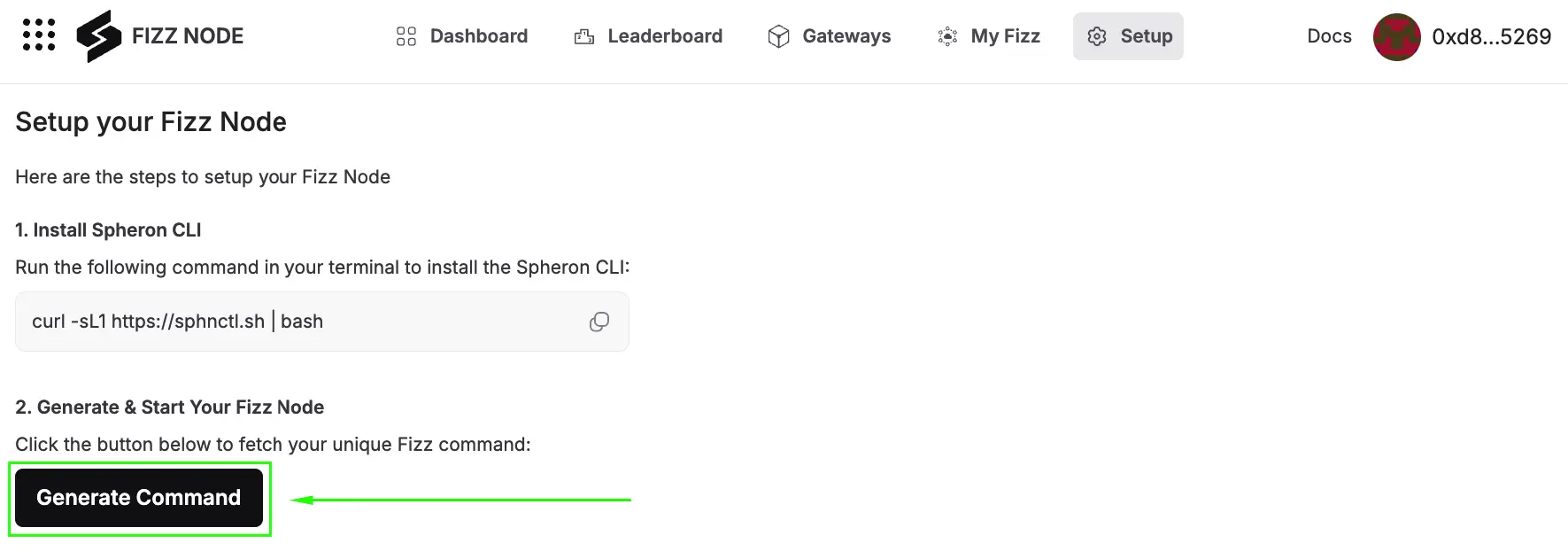The image size is (1568, 551).
Task: Click the Leaderboard podium icon
Action: pos(584,36)
